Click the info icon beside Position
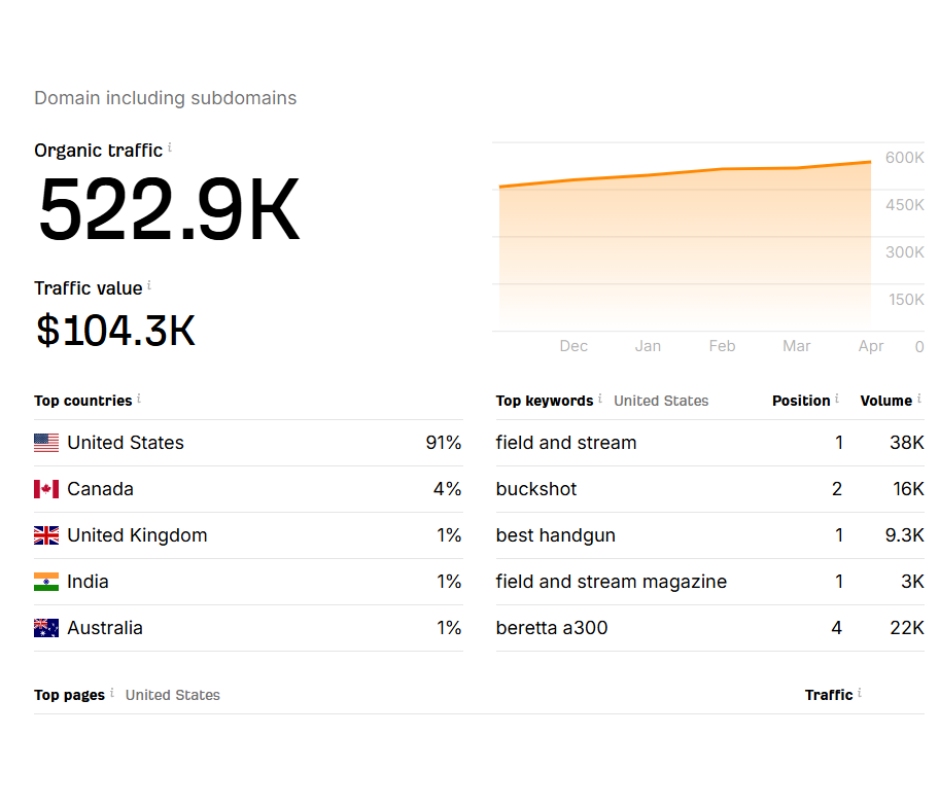This screenshot has width=940, height=788. (x=837, y=398)
